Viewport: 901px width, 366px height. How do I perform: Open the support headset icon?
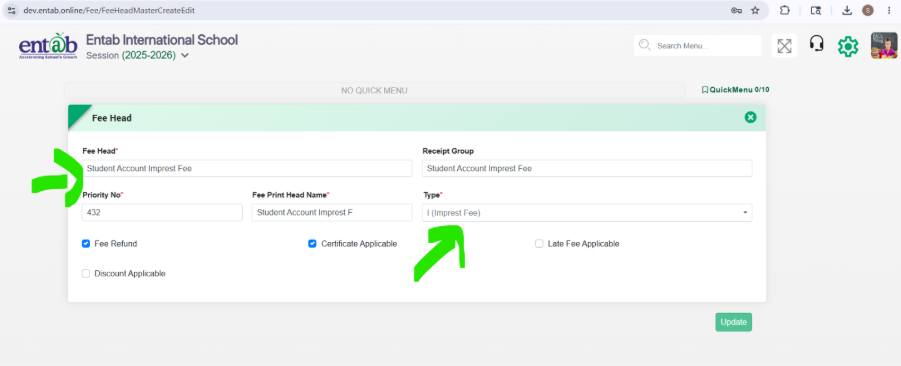[817, 44]
